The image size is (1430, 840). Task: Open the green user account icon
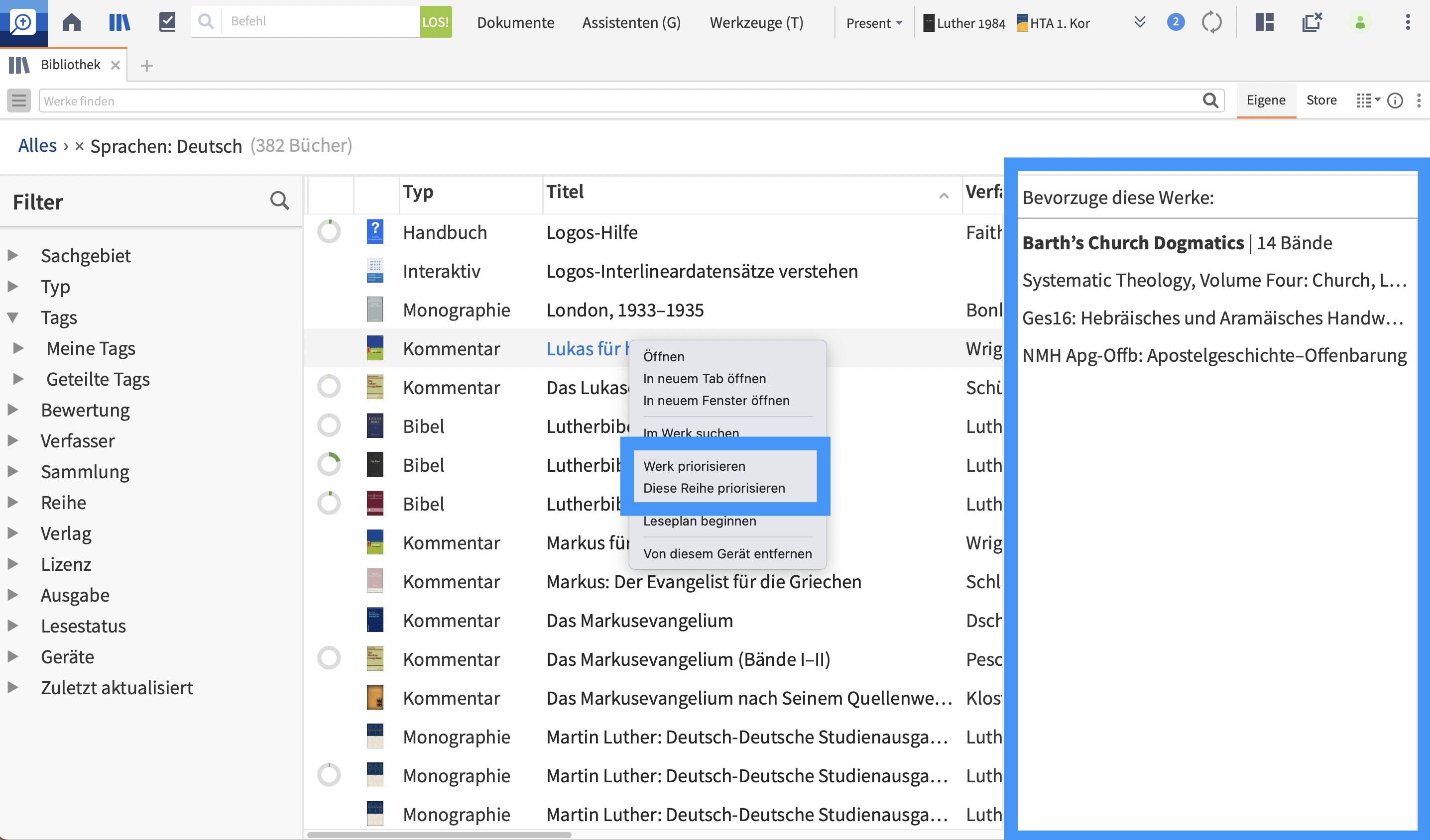pos(1360,23)
